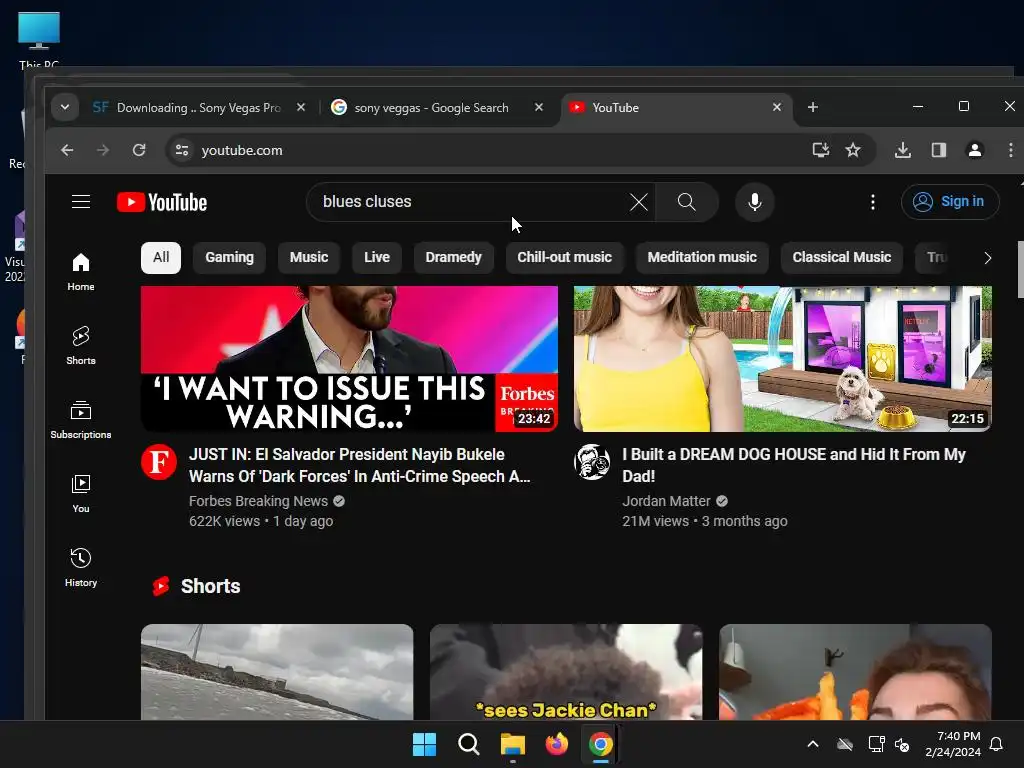Open History from the sidebar
The image size is (1024, 768).
pos(80,568)
